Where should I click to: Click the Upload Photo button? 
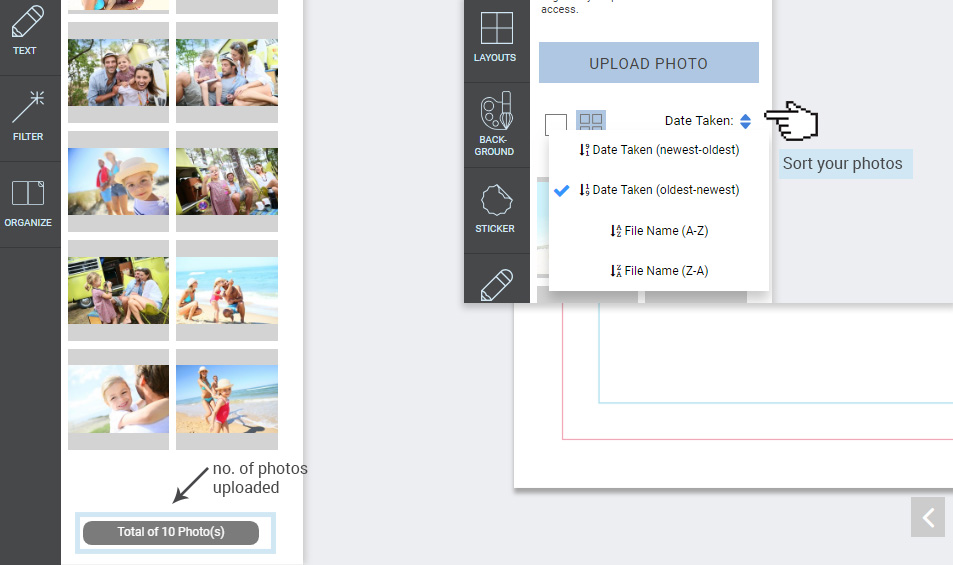649,63
